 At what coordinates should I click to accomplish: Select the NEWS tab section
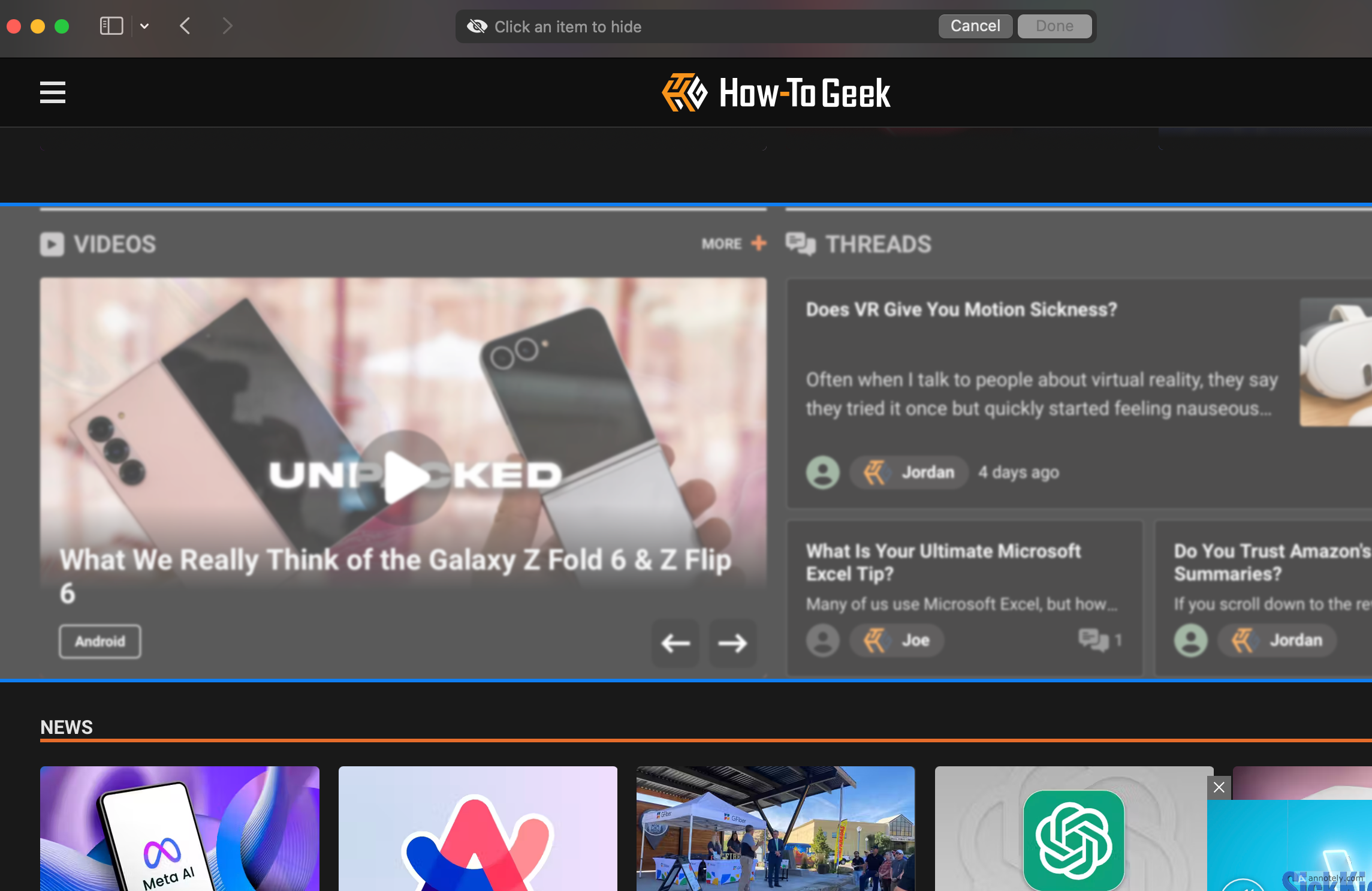coord(66,727)
